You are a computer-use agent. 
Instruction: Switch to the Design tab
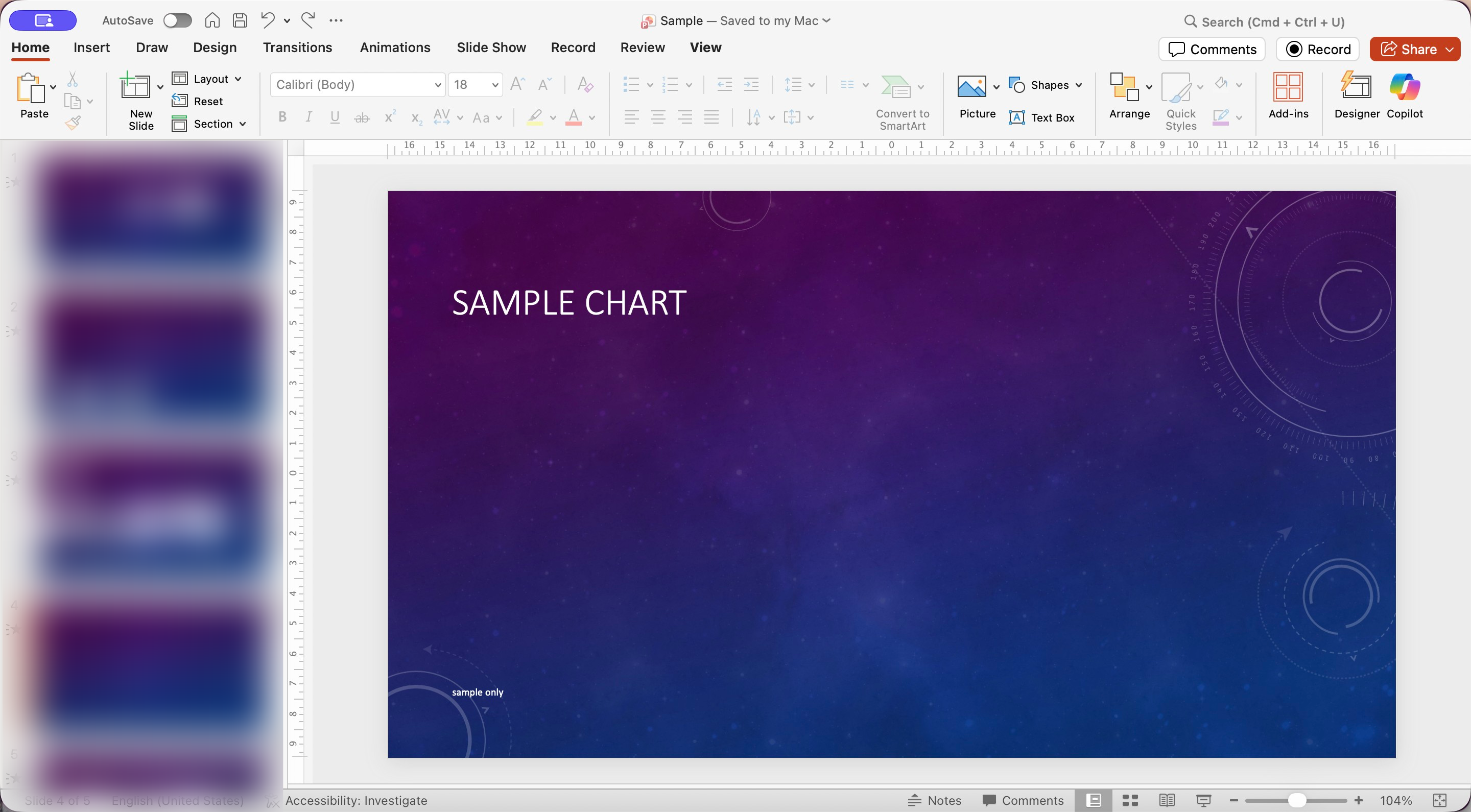(214, 47)
